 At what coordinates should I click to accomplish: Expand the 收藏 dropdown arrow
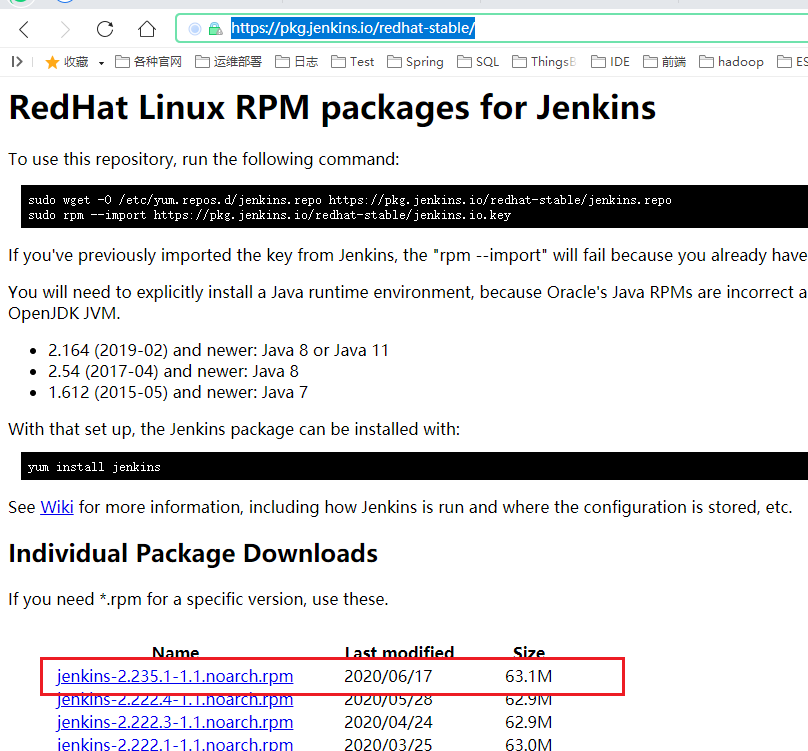point(102,63)
